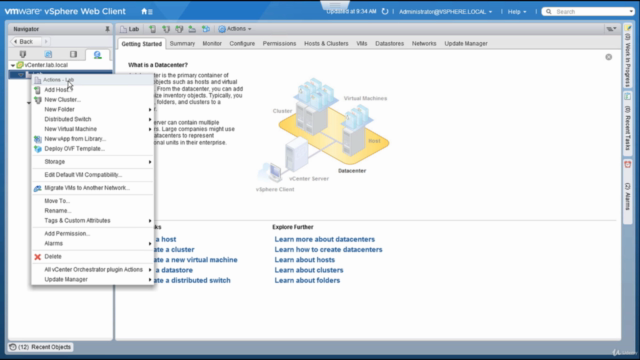Open the Work In Progress side panel
Screen dimensions: 640x360
coord(628,56)
